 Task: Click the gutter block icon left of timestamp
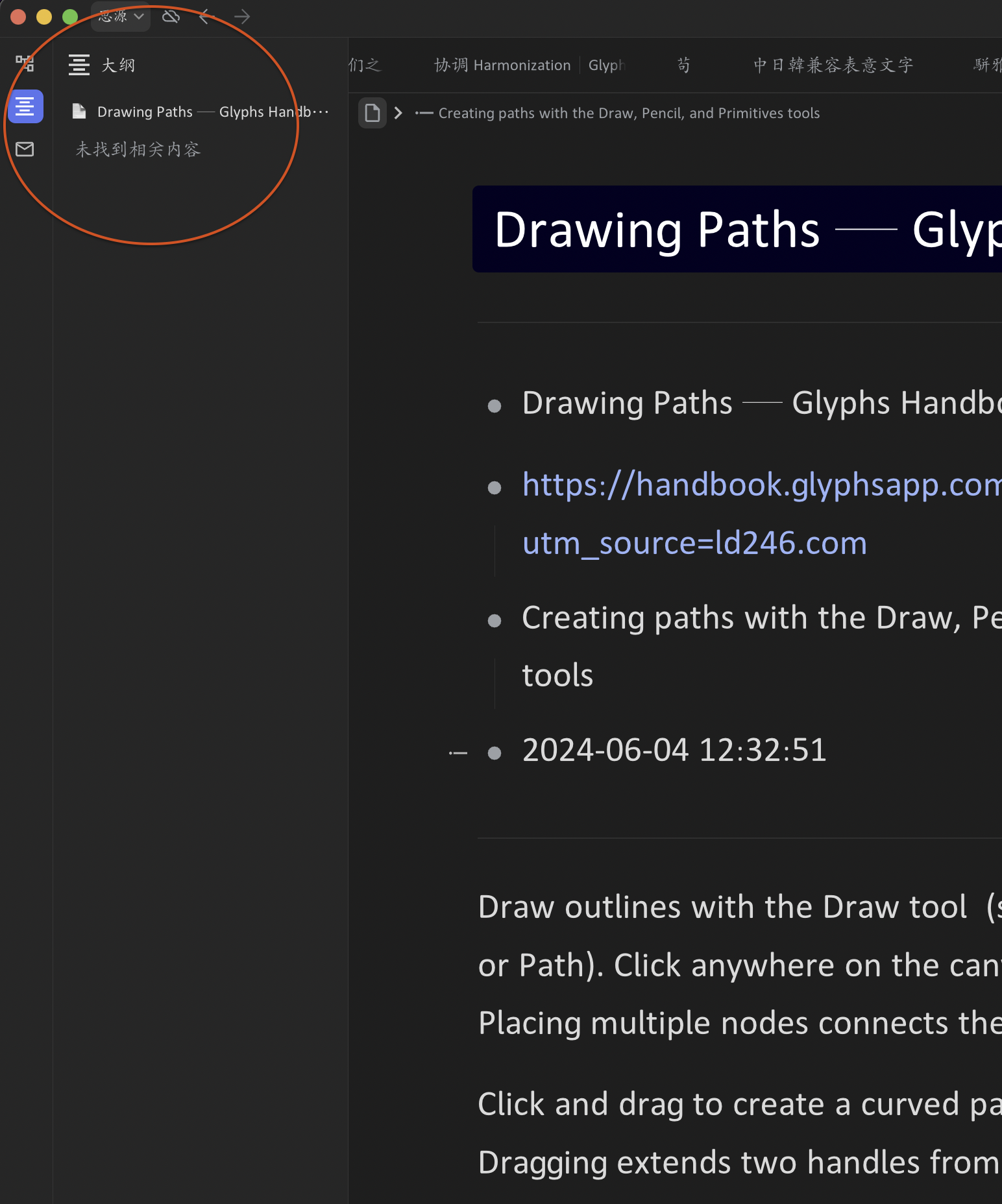click(458, 753)
